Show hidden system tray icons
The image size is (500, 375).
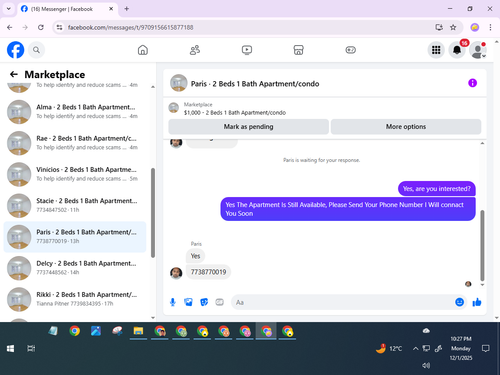[415, 349]
